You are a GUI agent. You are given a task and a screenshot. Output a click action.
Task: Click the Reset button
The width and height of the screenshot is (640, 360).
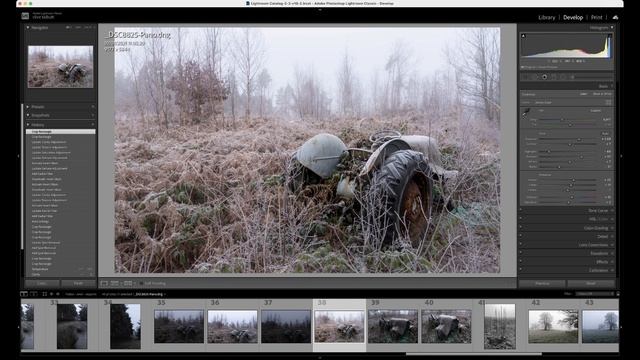coord(591,283)
